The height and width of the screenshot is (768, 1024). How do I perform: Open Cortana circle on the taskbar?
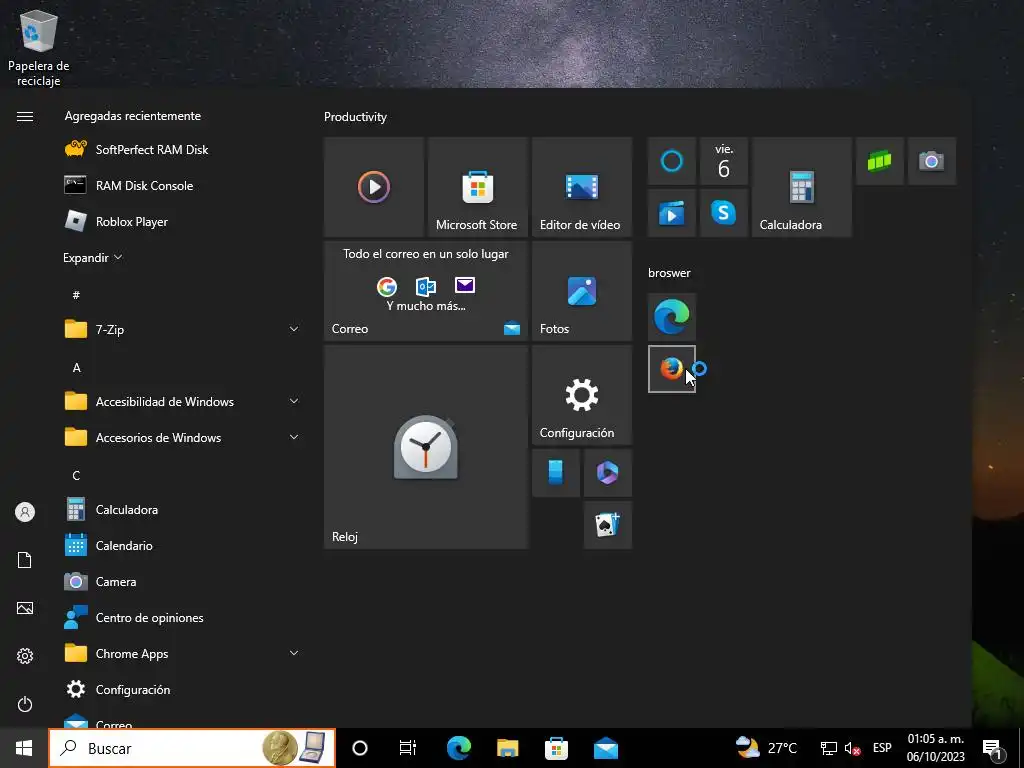point(360,748)
